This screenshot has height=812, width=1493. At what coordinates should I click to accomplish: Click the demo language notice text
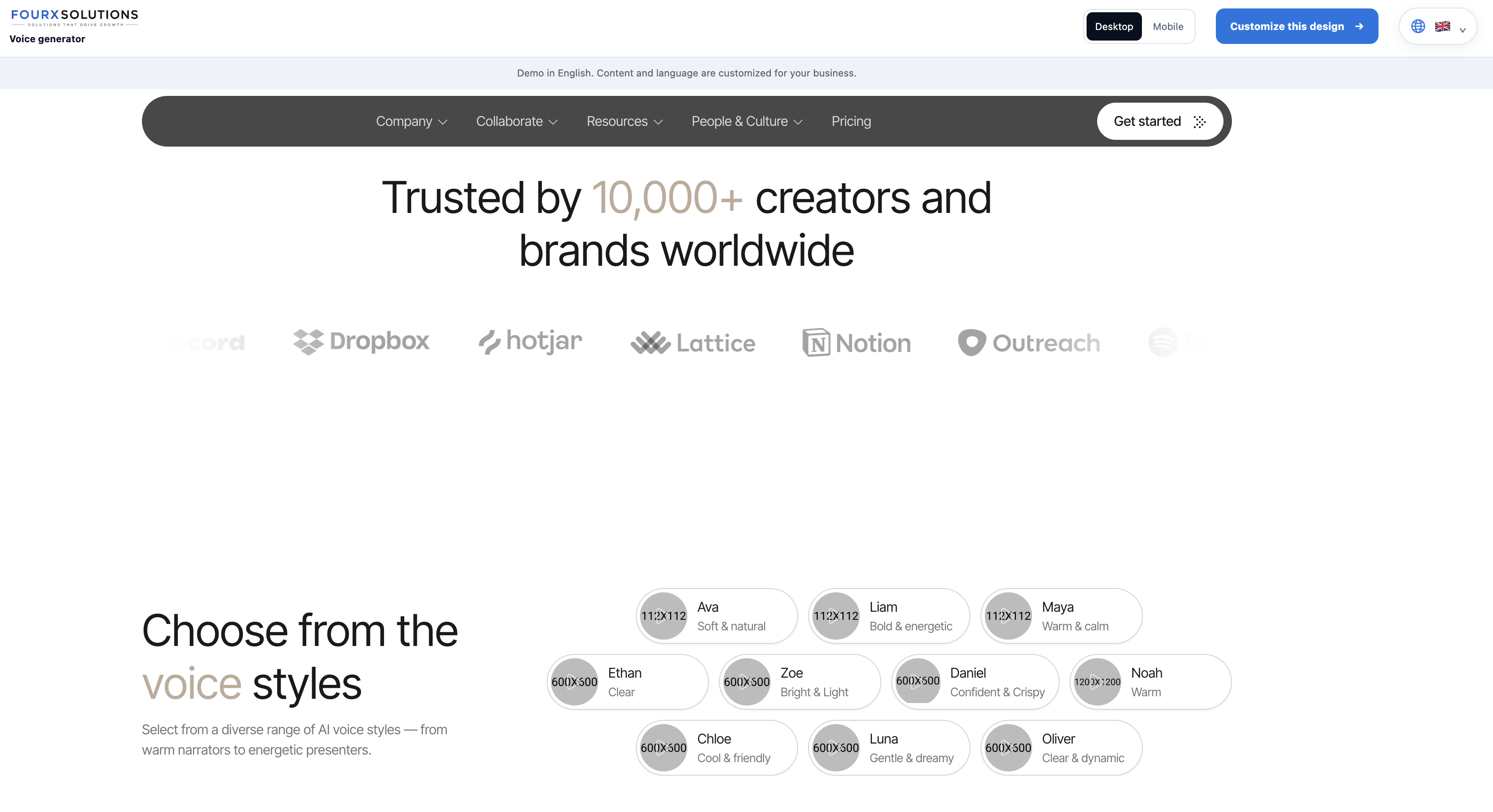click(686, 73)
